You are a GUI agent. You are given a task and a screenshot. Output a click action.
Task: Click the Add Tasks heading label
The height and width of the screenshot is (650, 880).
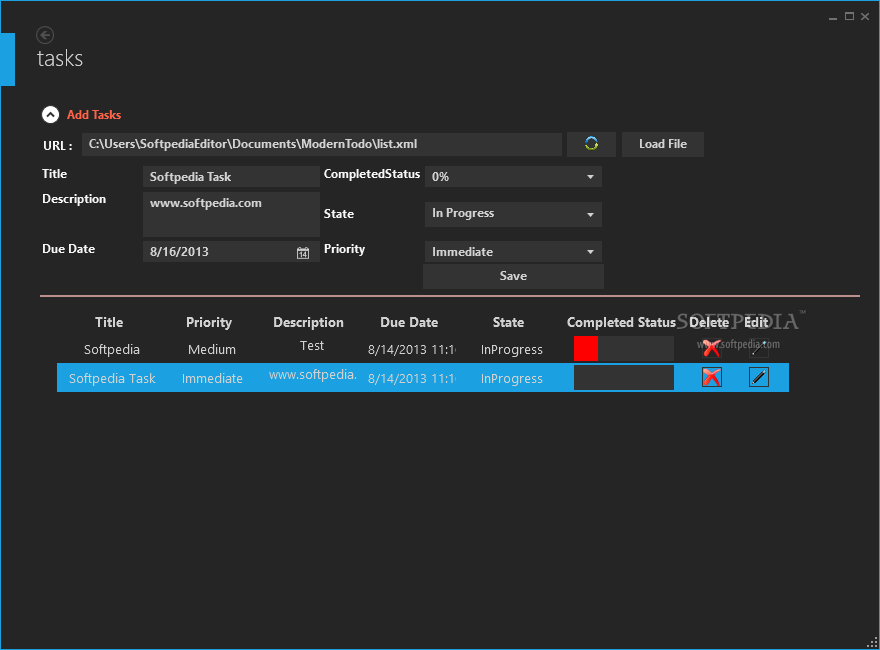(94, 115)
